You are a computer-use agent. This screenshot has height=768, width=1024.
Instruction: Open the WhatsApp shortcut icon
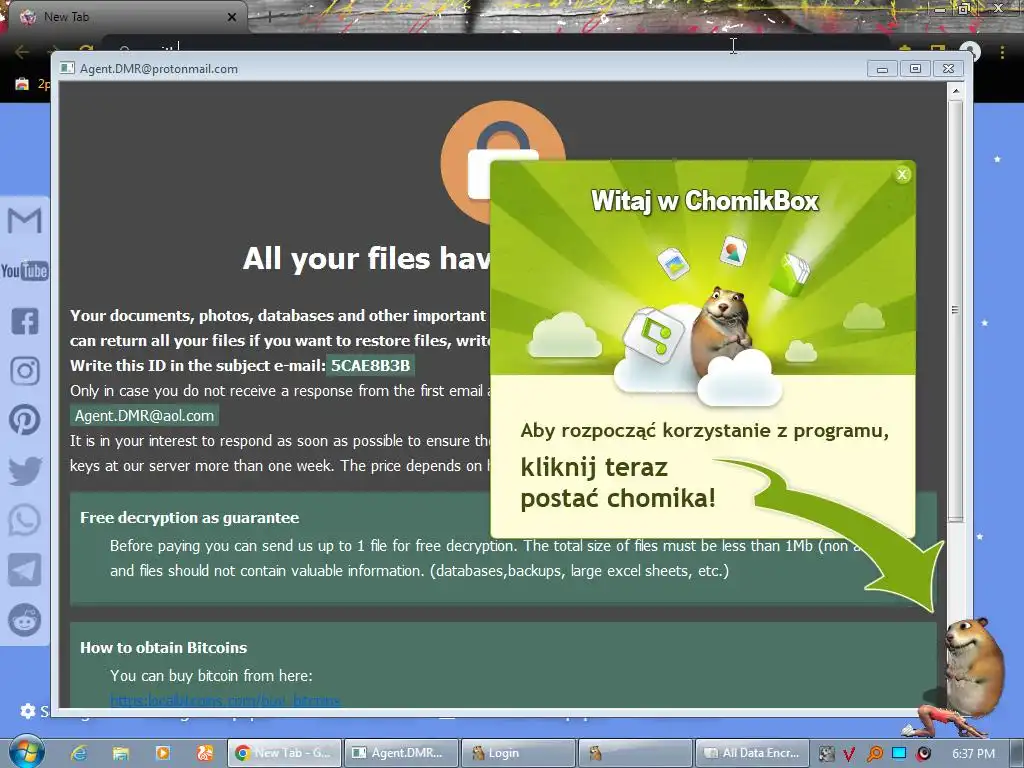click(25, 520)
